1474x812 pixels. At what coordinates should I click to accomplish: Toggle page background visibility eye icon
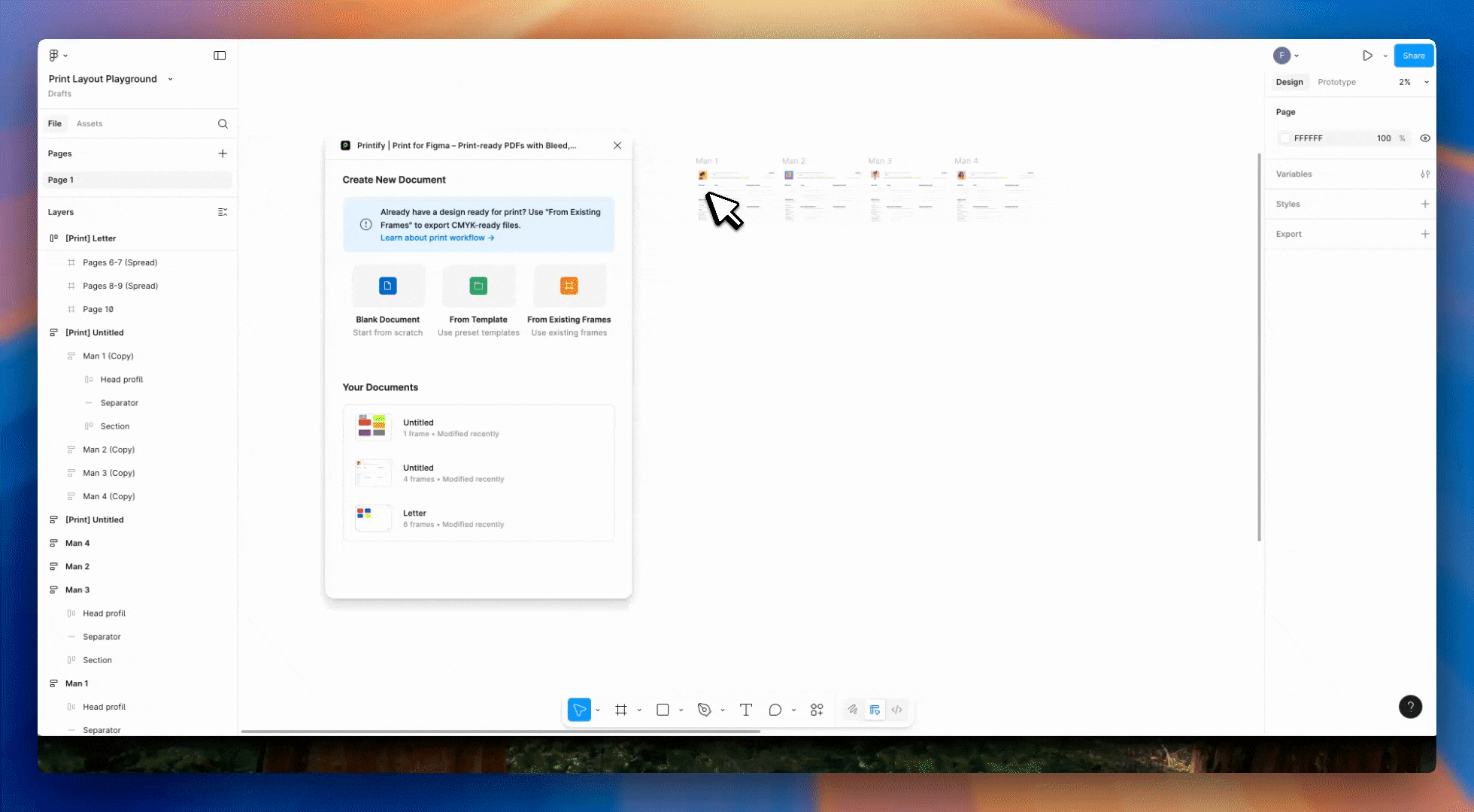[1426, 138]
